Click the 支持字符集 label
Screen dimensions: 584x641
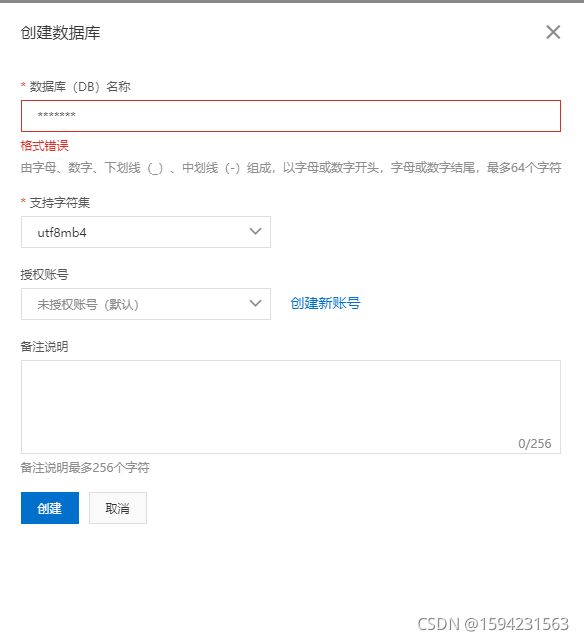[60, 202]
